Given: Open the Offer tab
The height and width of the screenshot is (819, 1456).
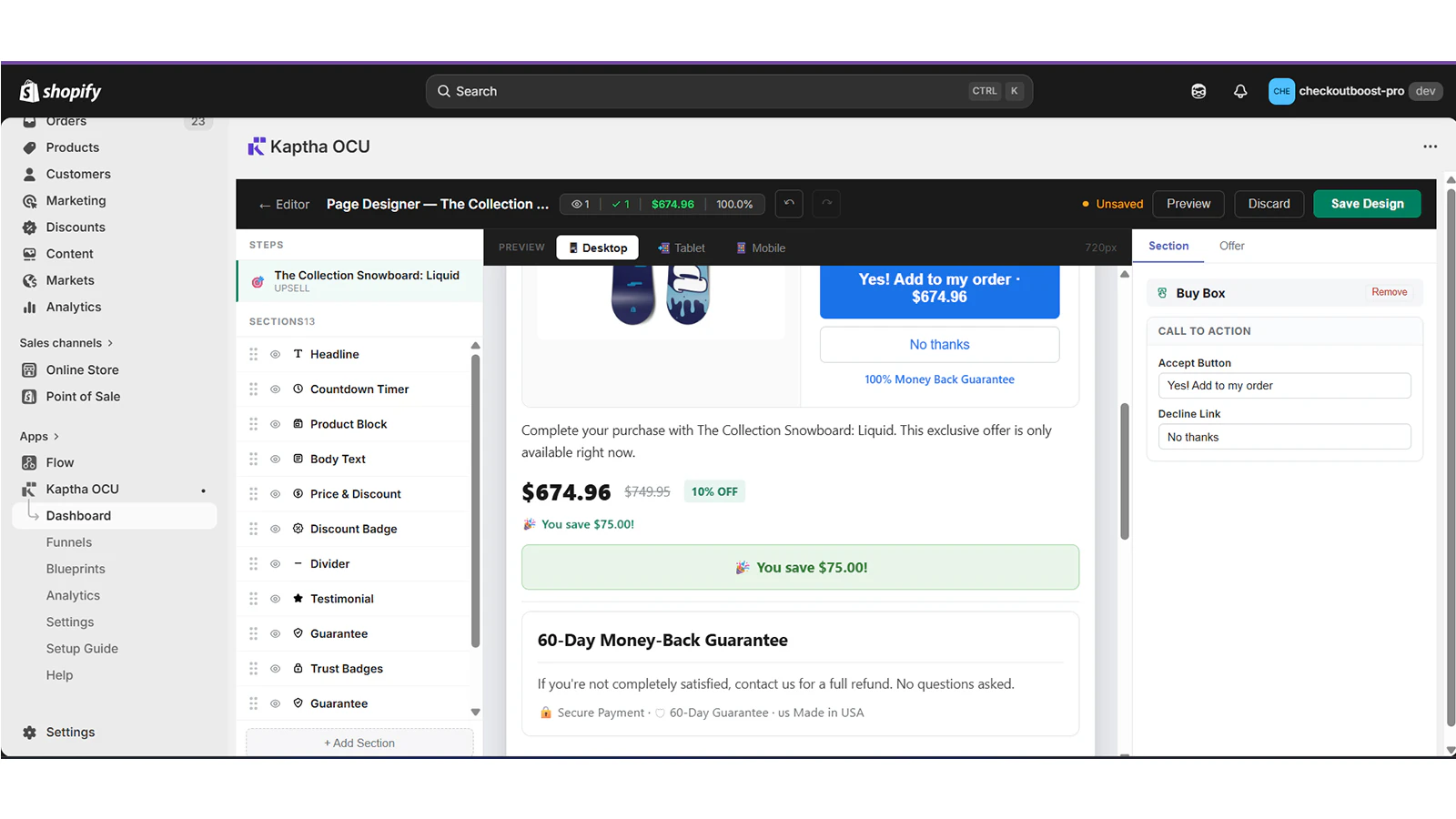Looking at the screenshot, I should 1232,246.
